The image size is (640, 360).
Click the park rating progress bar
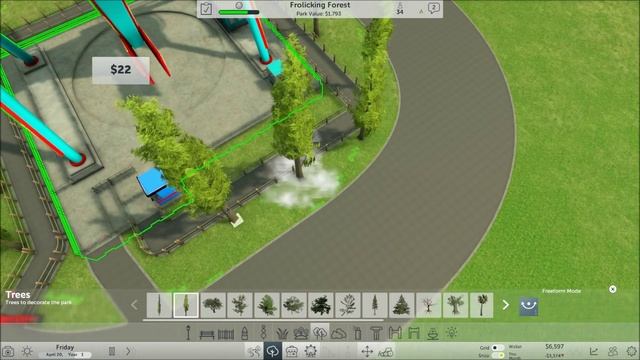pyautogui.click(x=239, y=13)
